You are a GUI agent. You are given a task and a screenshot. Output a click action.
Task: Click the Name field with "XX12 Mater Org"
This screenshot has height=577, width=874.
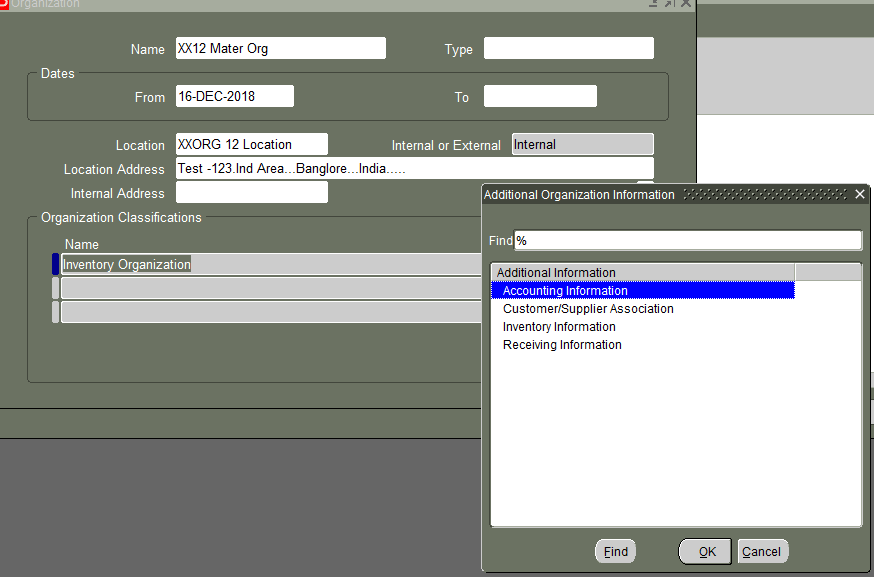[x=280, y=47]
